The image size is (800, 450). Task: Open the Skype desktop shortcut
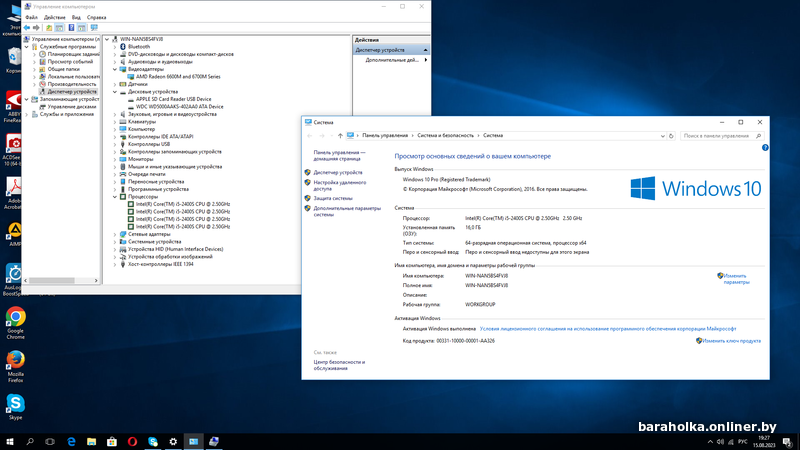click(x=15, y=407)
